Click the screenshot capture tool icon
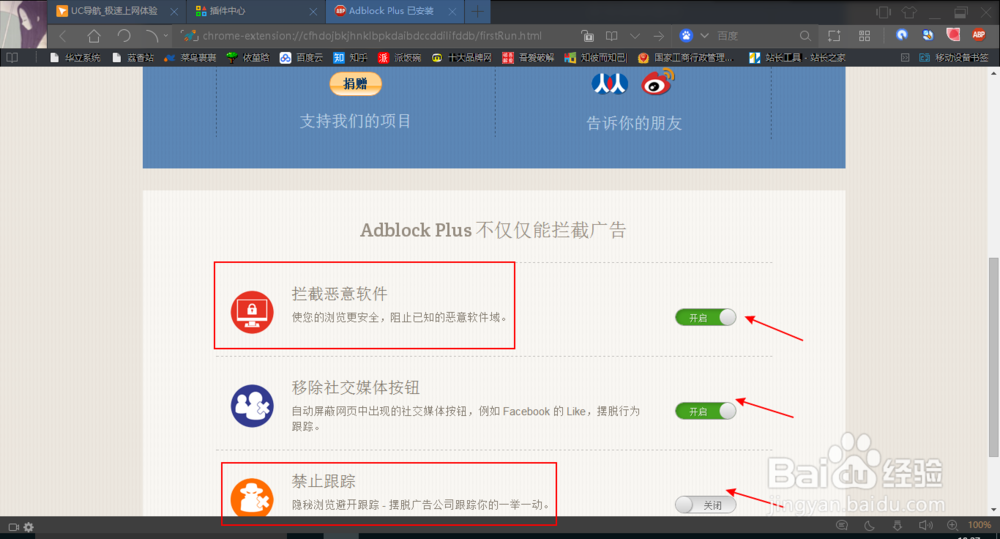 click(x=834, y=36)
